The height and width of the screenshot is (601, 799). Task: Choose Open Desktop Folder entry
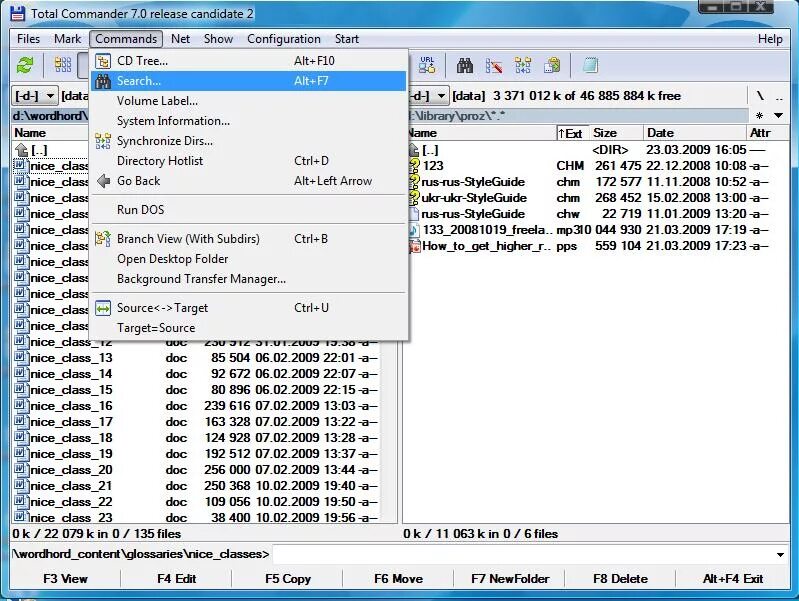pos(249,259)
